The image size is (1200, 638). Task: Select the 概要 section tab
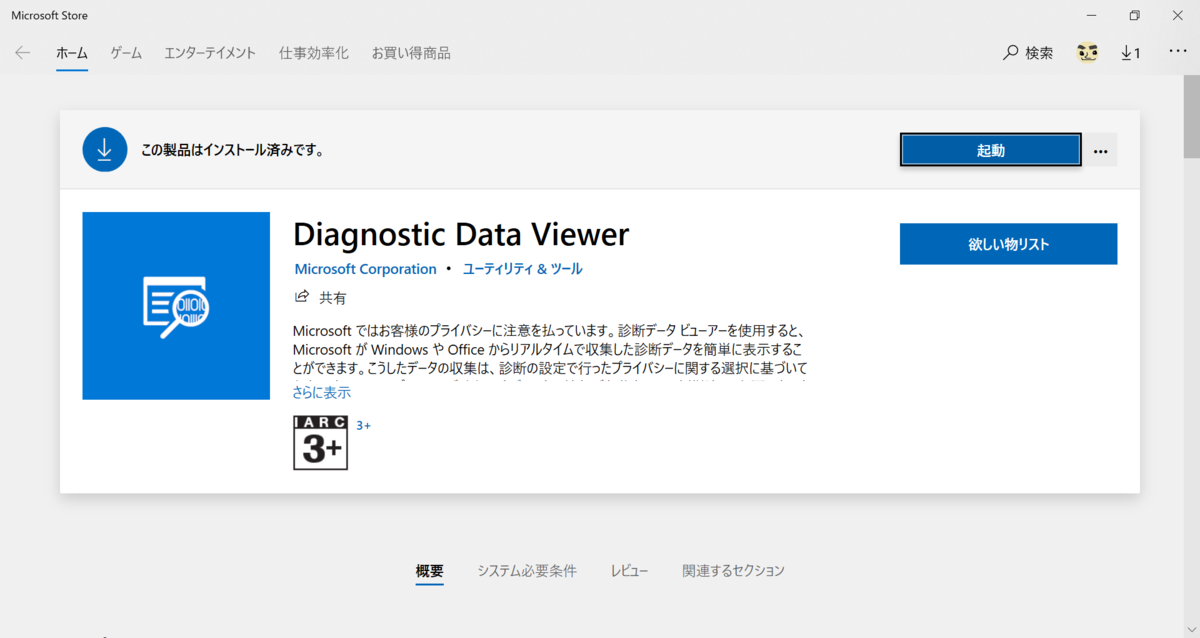click(x=430, y=571)
